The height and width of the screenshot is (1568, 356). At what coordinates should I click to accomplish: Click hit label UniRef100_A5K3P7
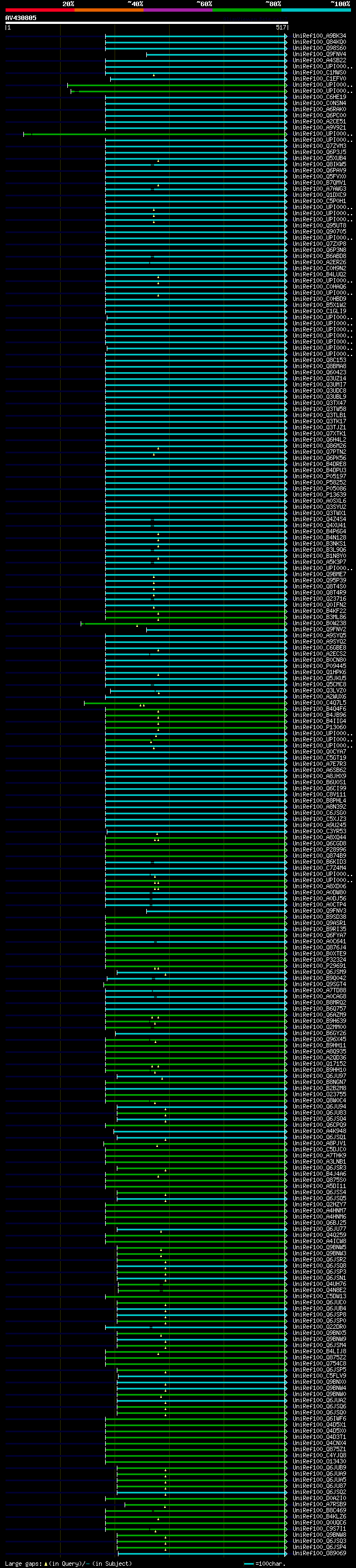coord(319,562)
